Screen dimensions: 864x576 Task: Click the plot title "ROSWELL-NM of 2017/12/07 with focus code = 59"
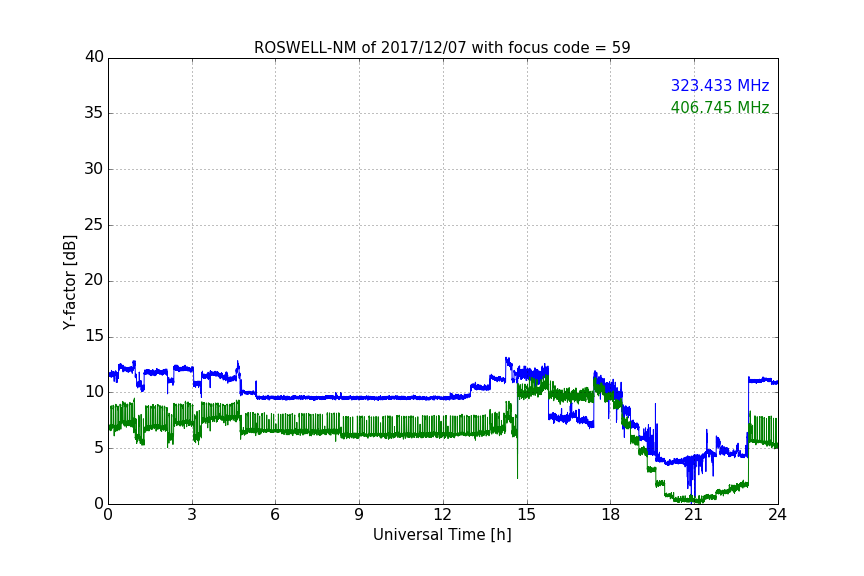coord(442,48)
